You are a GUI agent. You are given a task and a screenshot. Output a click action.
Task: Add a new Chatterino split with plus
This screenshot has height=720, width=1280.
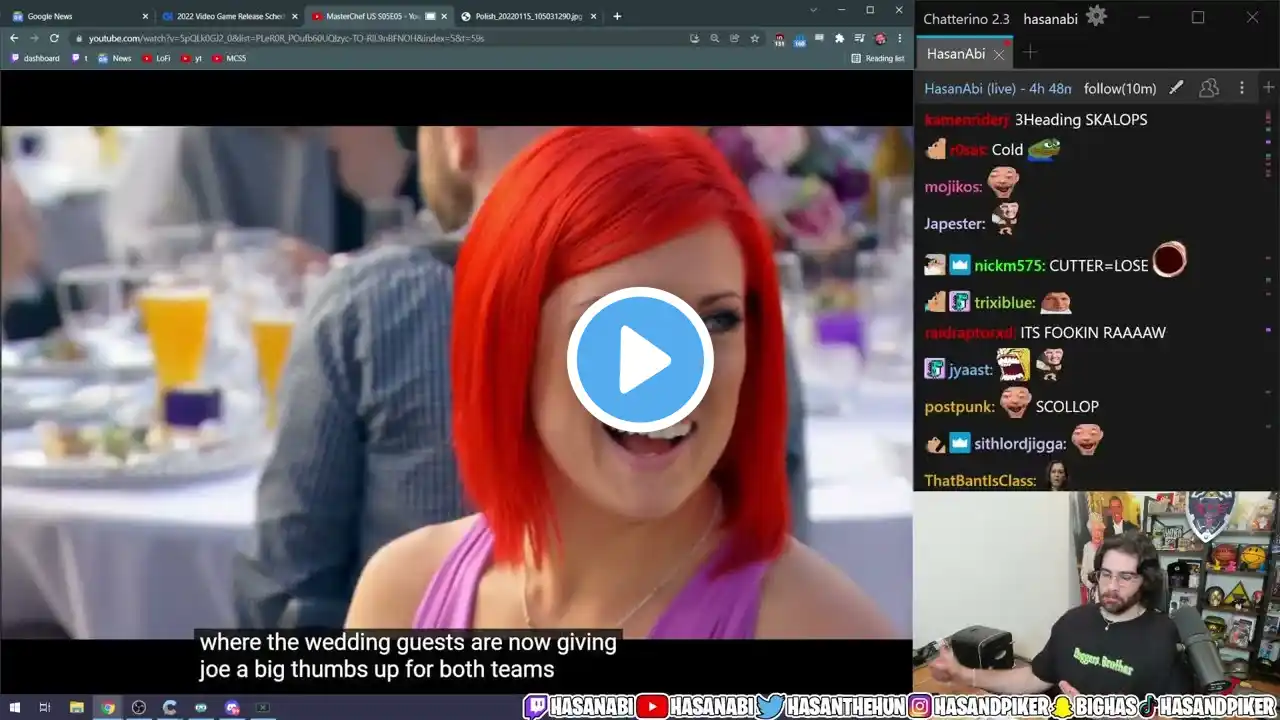click(x=1268, y=88)
